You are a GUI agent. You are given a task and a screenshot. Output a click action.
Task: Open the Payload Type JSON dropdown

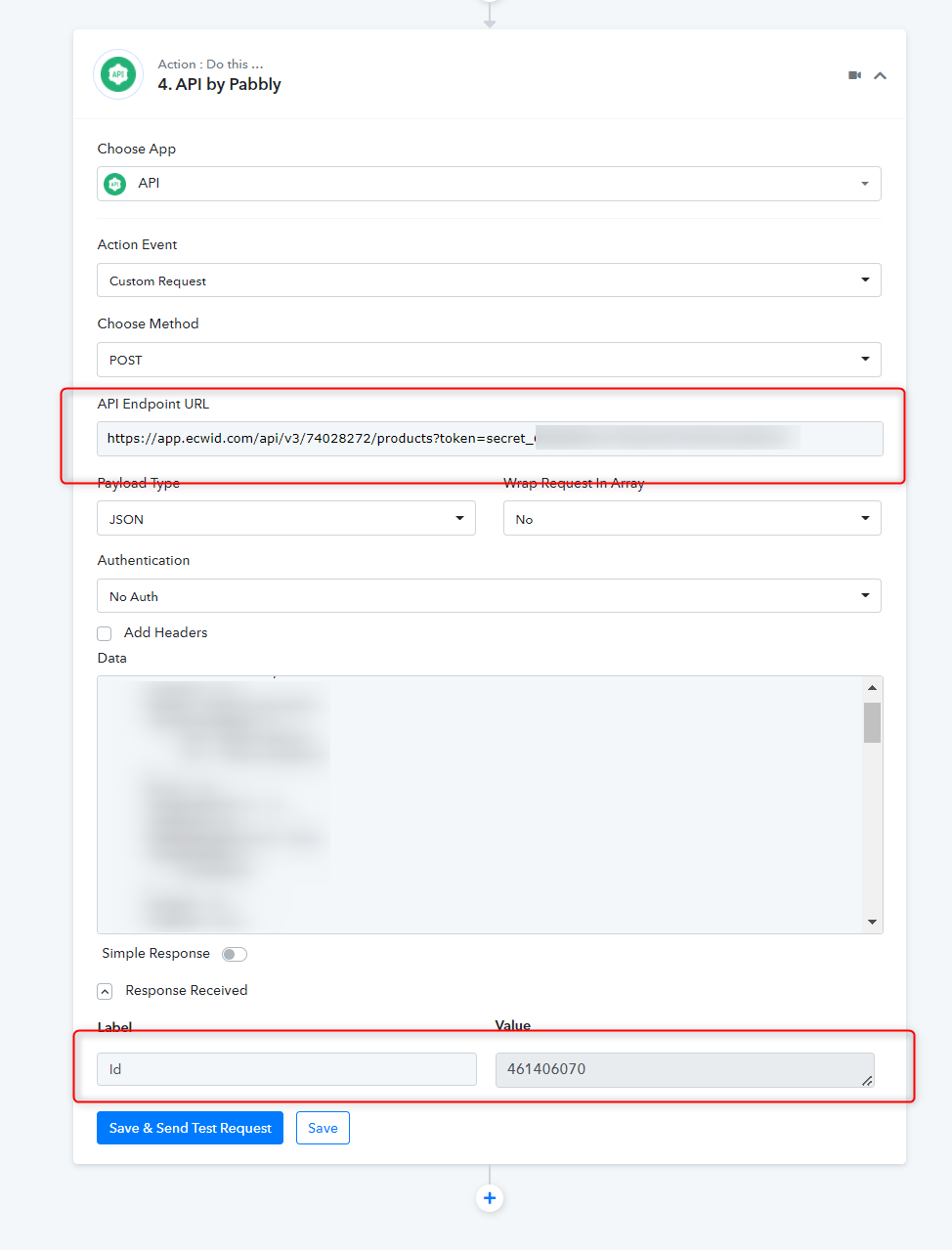(x=286, y=519)
